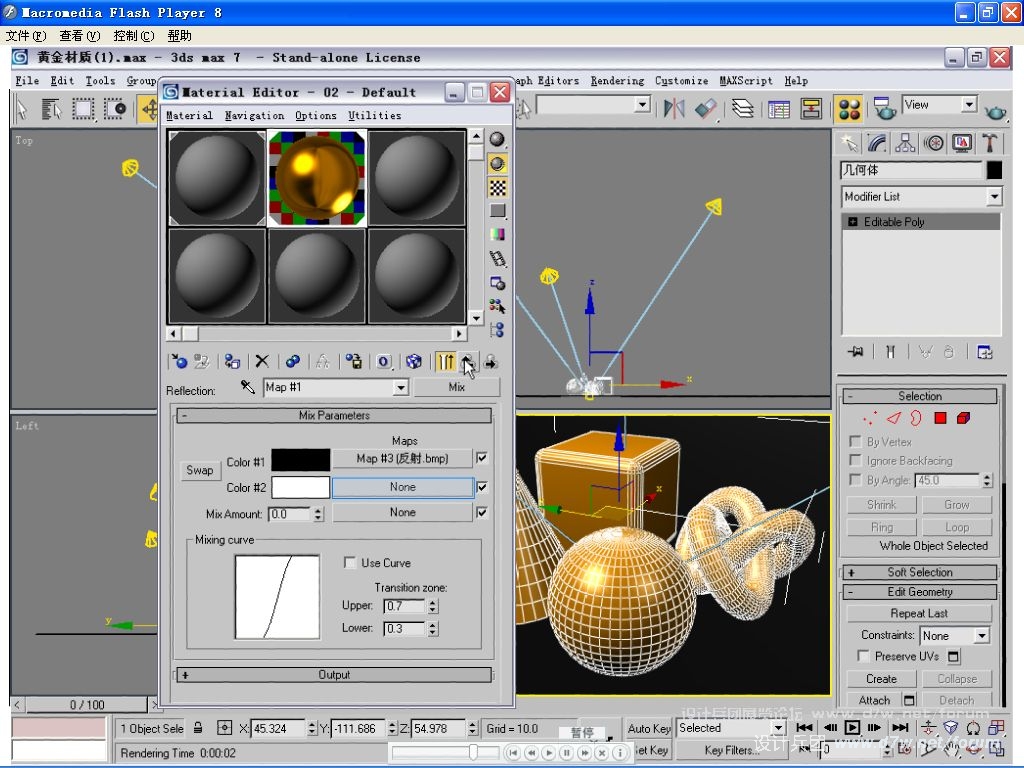The height and width of the screenshot is (768, 1024).
Task: Click the Repeat Last button
Action: [x=919, y=614]
